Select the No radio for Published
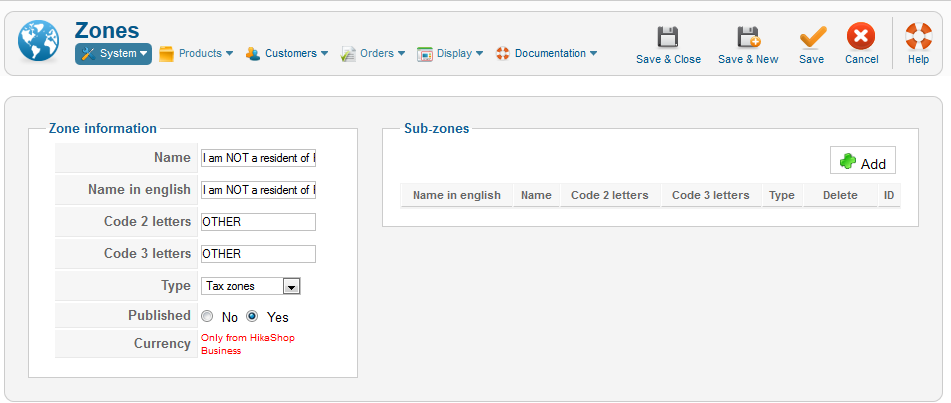The image size is (951, 403). pyautogui.click(x=207, y=316)
